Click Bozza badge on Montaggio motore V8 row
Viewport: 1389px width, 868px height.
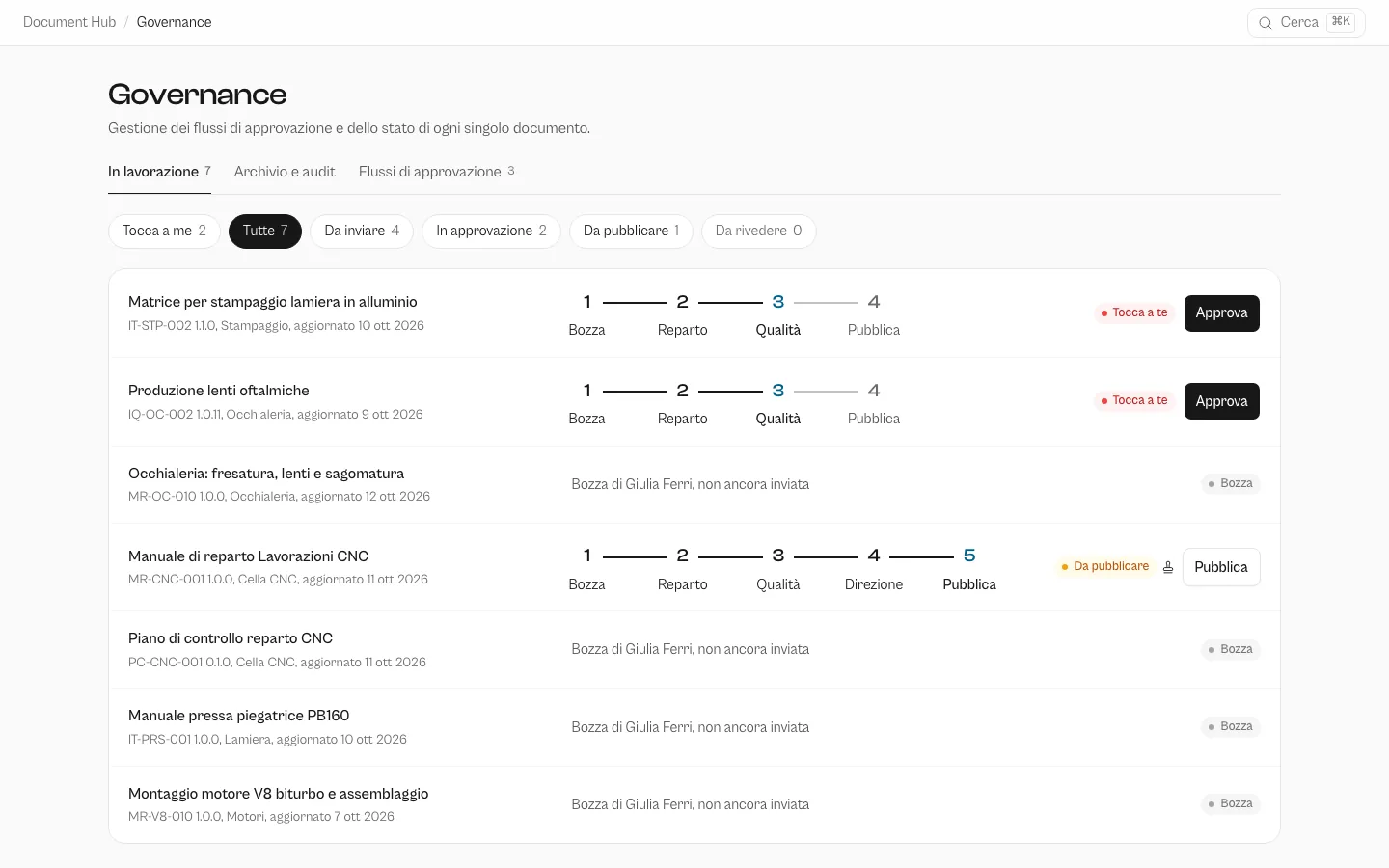tap(1231, 804)
